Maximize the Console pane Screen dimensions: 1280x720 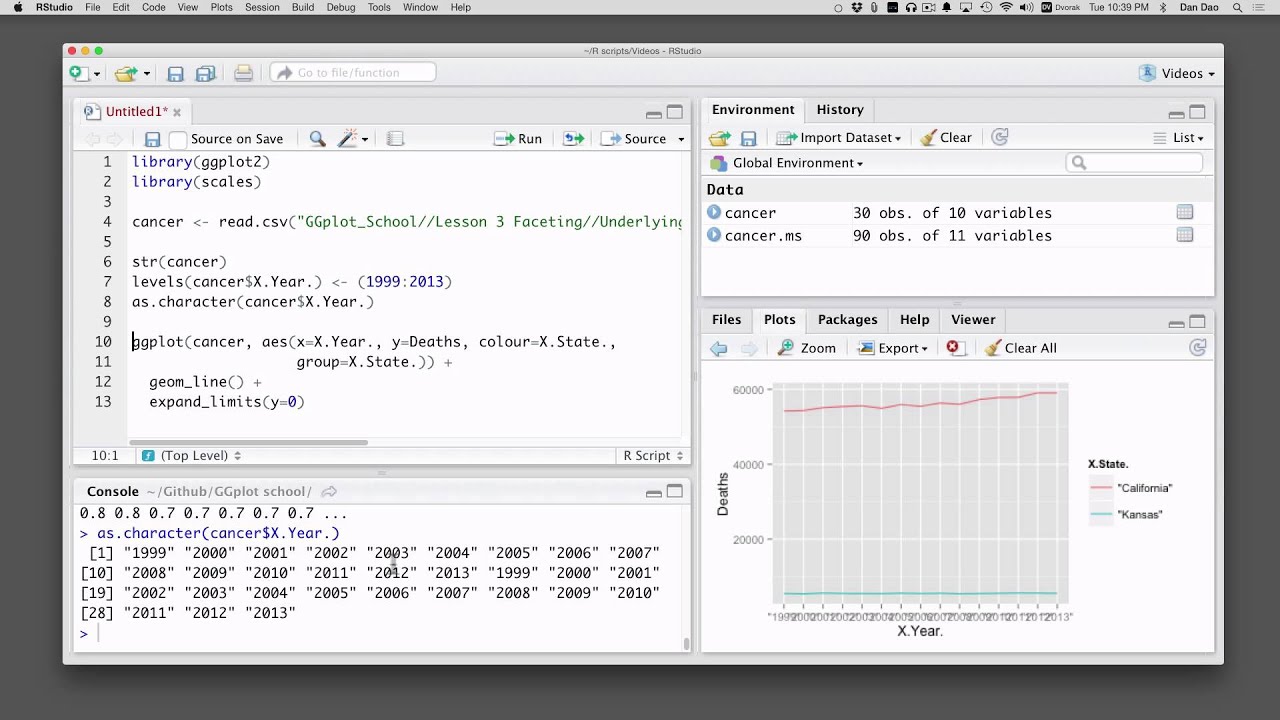tap(675, 491)
